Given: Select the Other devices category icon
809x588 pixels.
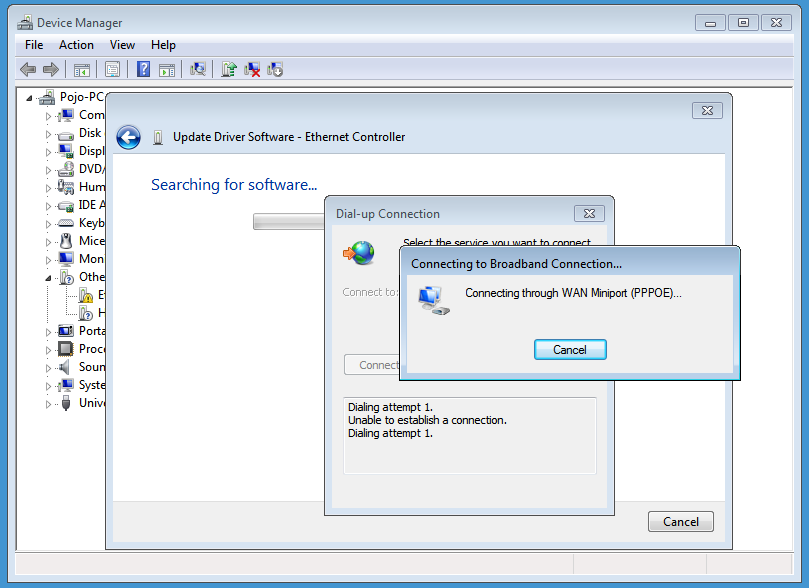Looking at the screenshot, I should pos(67,277).
